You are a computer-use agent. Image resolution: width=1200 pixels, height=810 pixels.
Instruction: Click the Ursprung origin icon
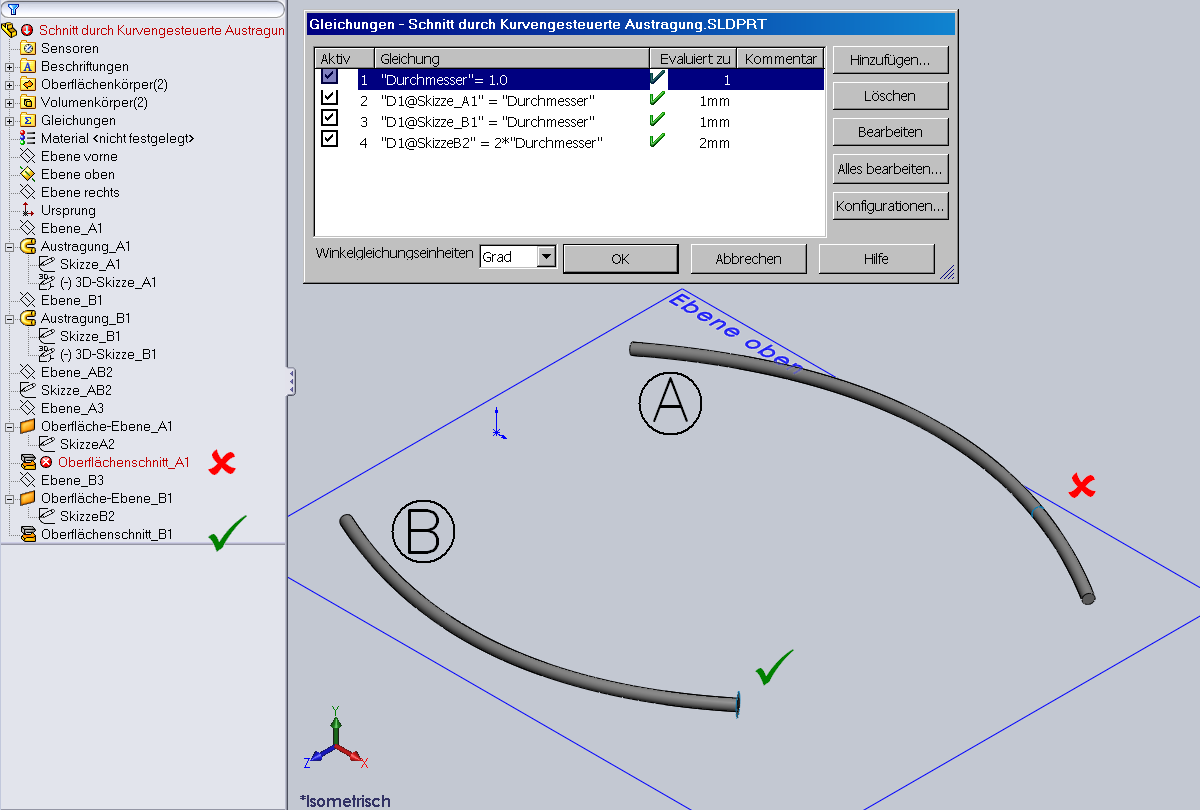click(x=28, y=210)
